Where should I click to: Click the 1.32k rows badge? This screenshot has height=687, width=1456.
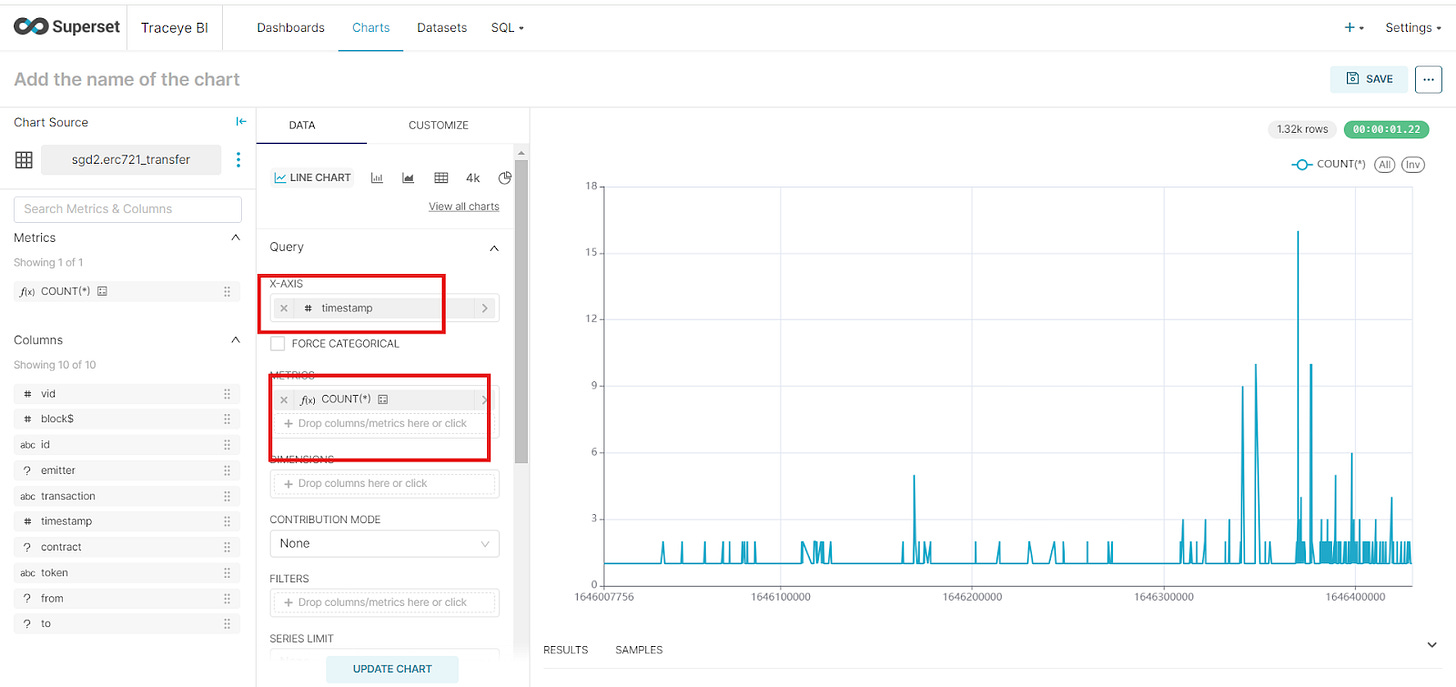1303,129
